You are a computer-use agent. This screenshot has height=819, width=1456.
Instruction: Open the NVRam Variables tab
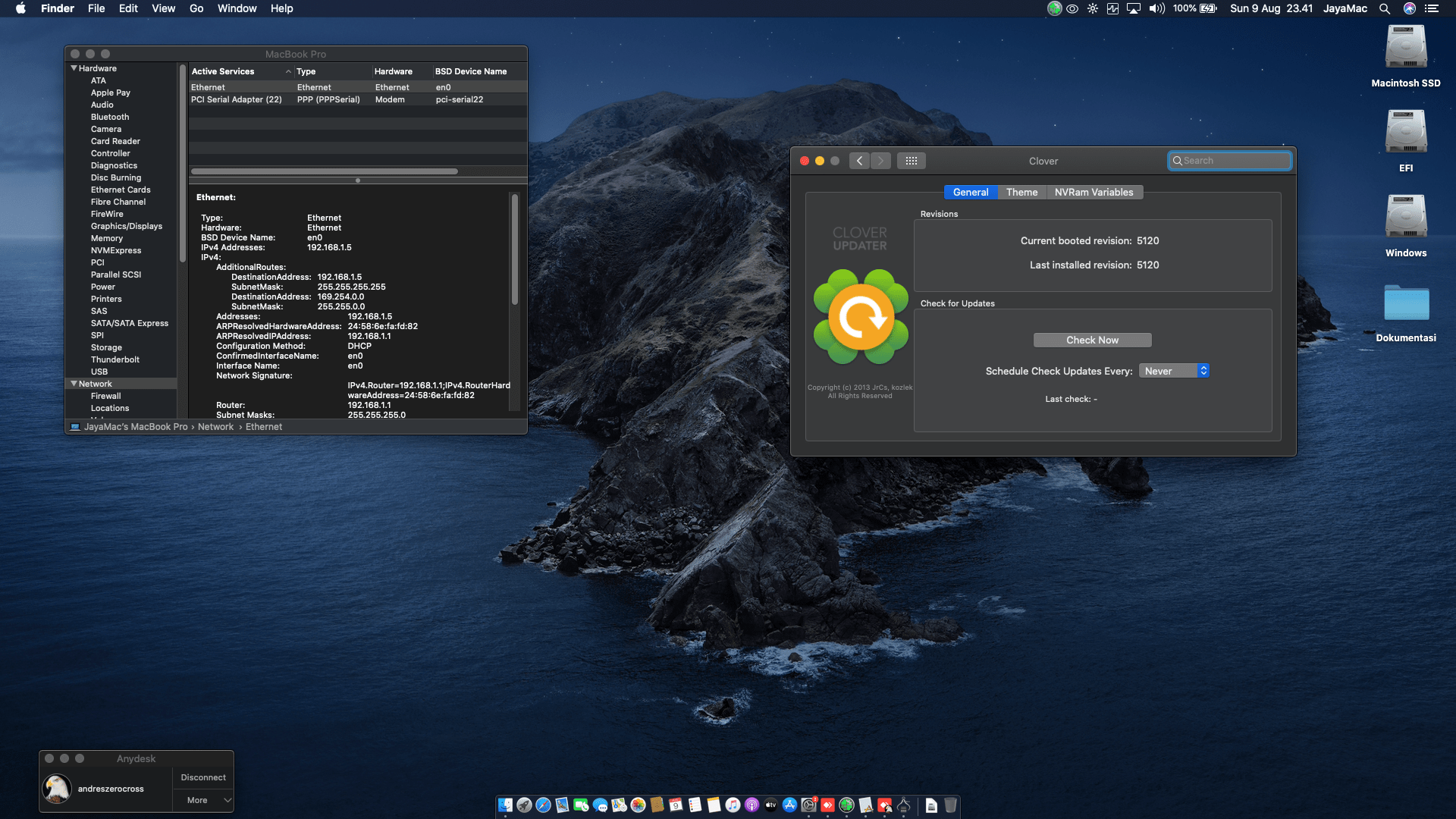click(x=1094, y=193)
